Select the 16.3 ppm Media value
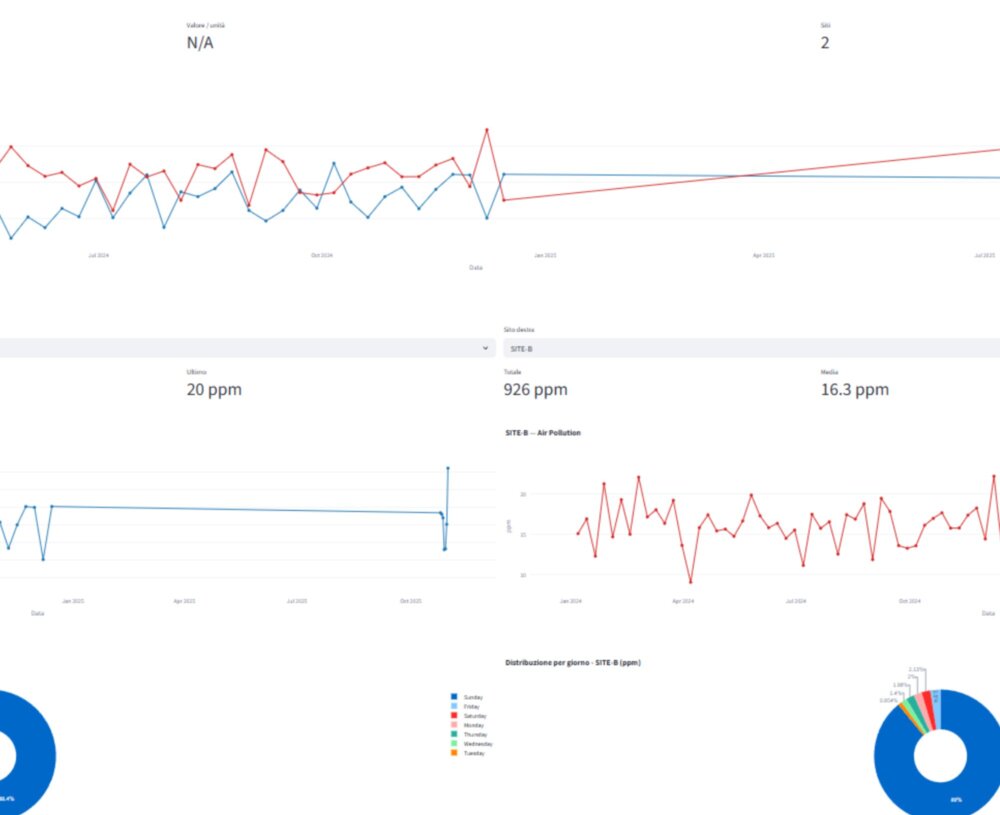The width and height of the screenshot is (1000, 815). coord(854,390)
